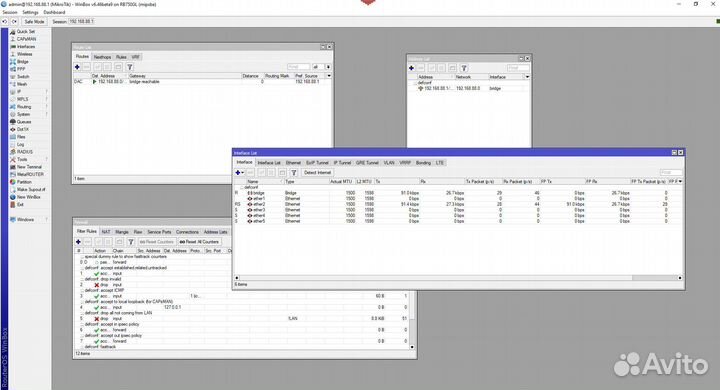Click Reset All Counters in Firewall
The height and width of the screenshot is (390, 720).
click(x=199, y=242)
